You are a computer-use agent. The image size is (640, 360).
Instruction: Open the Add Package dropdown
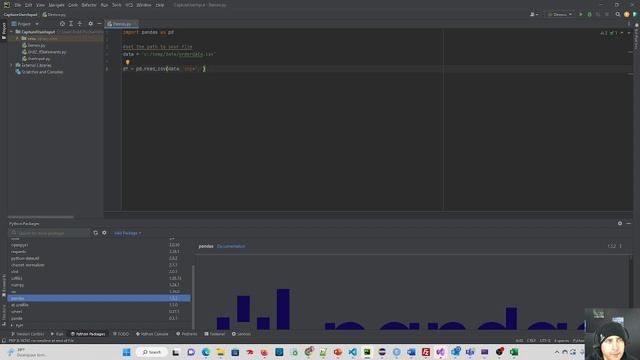pos(128,233)
